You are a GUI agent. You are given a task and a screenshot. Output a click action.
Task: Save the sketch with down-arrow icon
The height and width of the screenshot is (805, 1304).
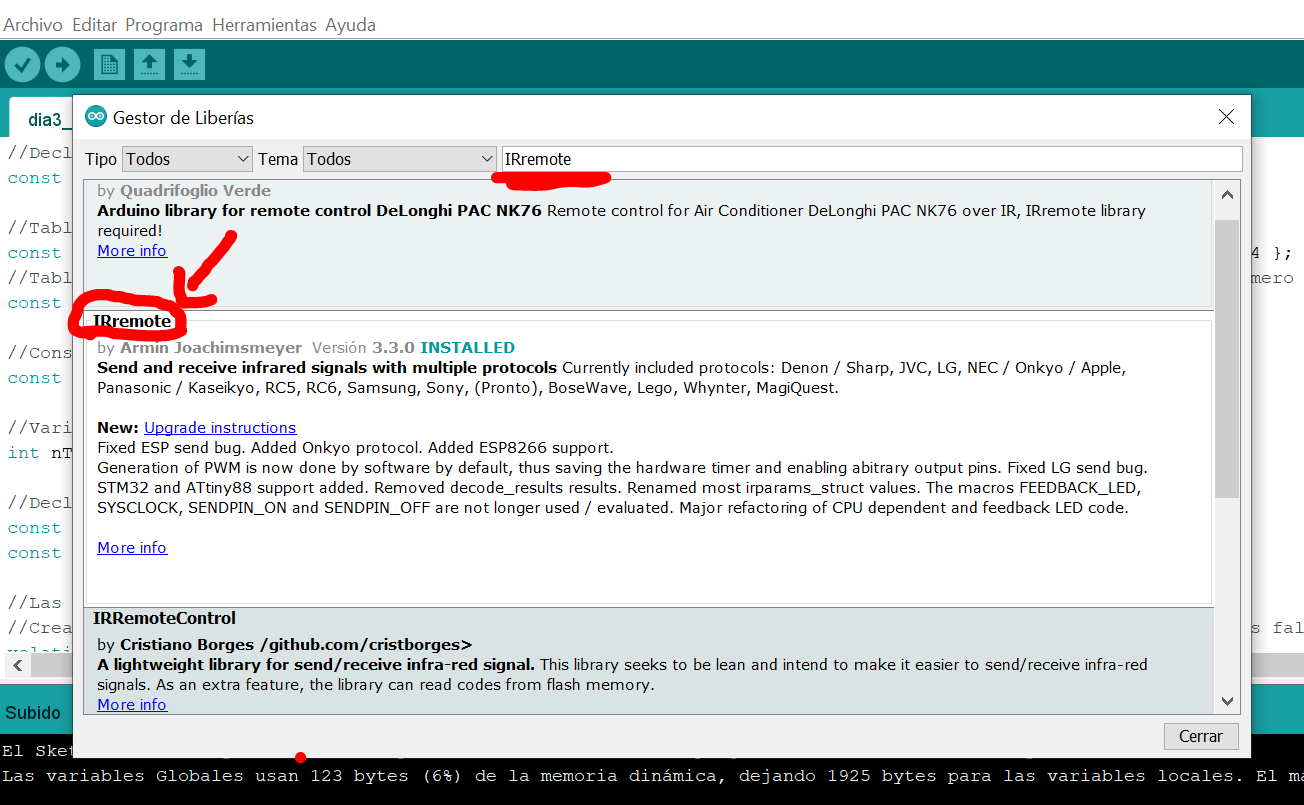coord(189,65)
